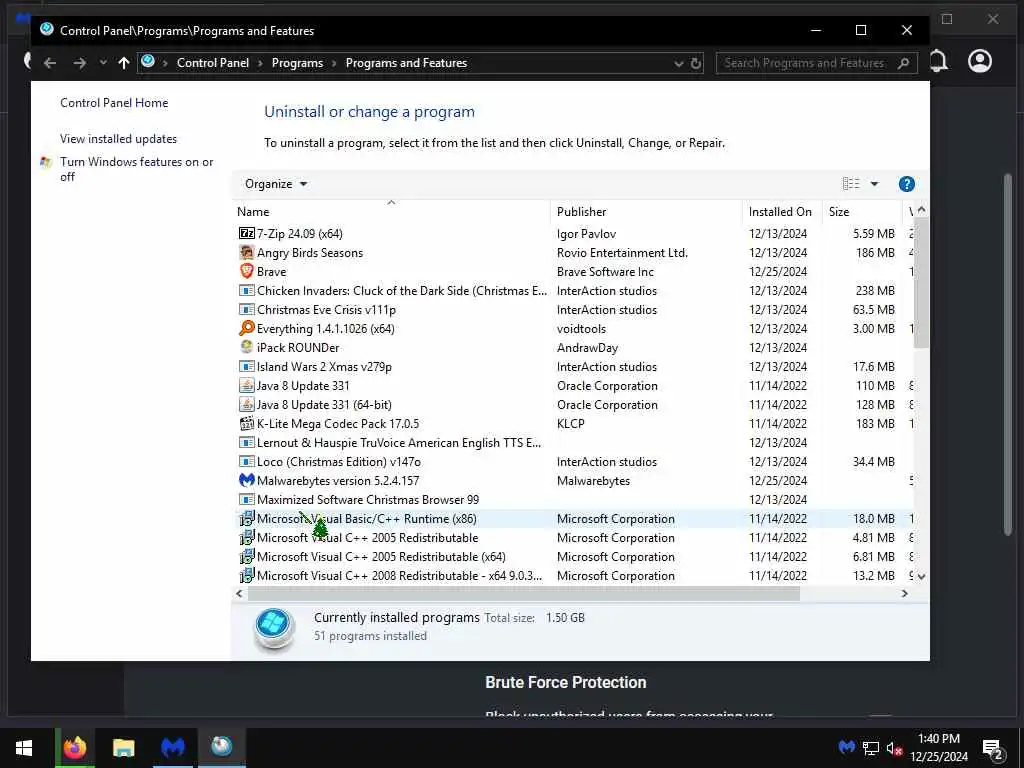Open File Explorer from the taskbar

point(123,748)
